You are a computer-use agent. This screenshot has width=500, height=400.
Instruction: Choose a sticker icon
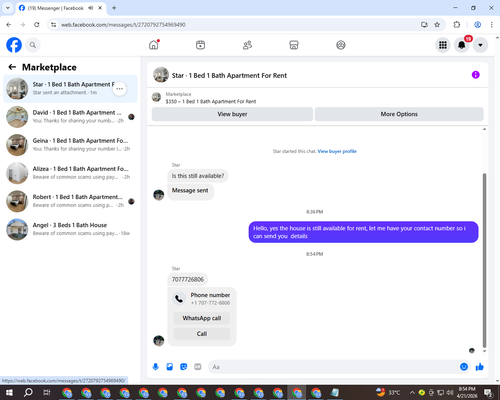point(184,367)
